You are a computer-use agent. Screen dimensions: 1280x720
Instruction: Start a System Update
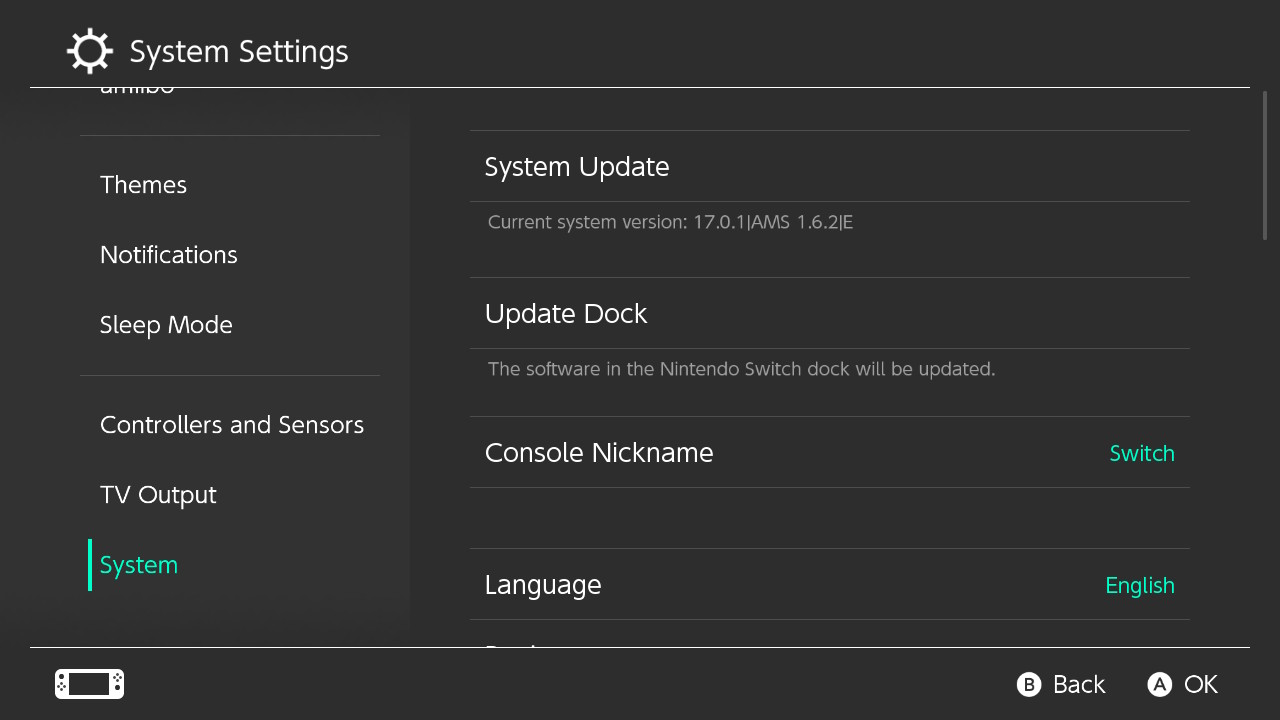click(577, 167)
